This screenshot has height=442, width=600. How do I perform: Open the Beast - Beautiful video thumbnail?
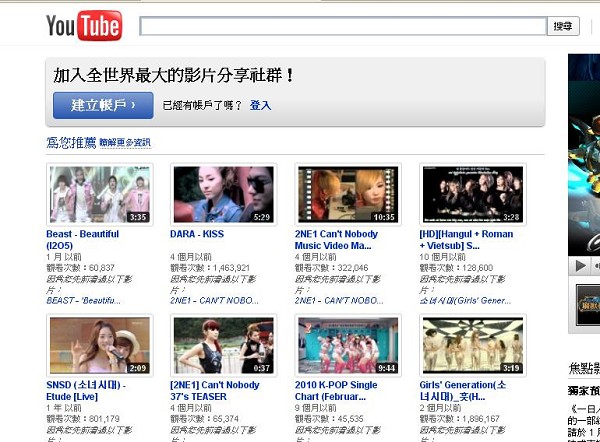pyautogui.click(x=100, y=194)
